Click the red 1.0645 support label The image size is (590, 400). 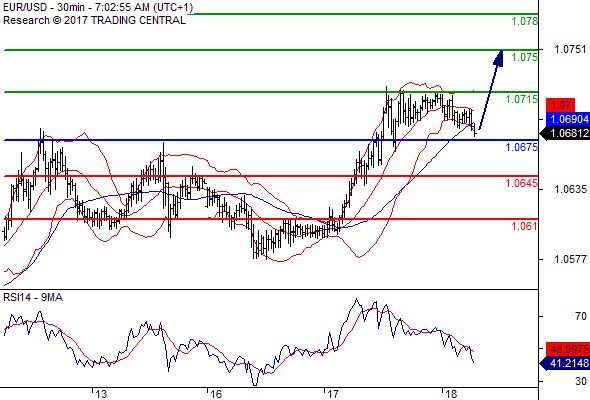(522, 183)
